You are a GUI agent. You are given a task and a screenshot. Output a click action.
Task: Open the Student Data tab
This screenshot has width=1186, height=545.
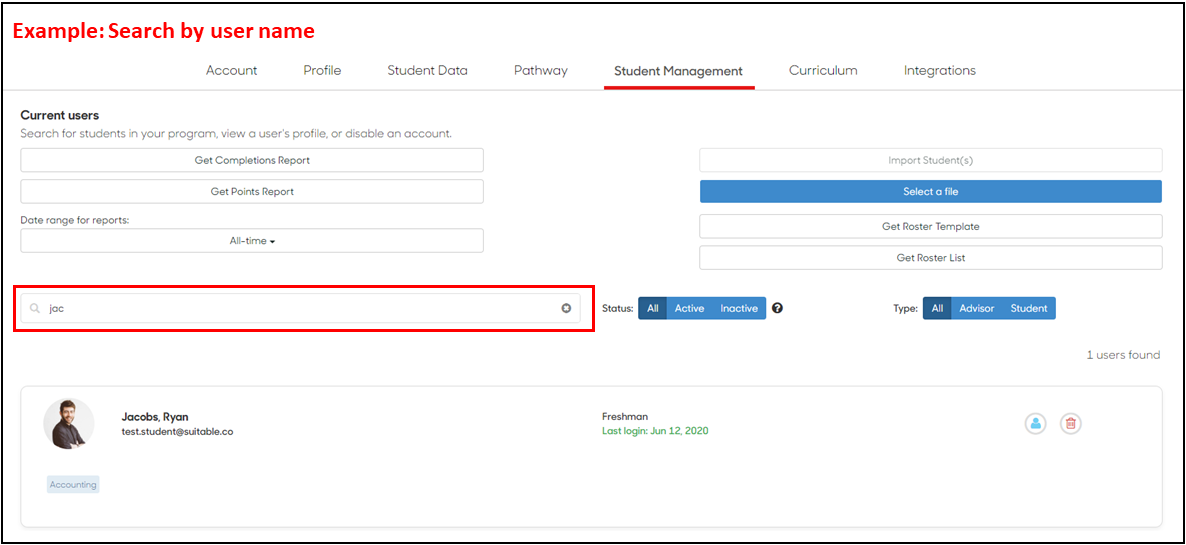click(427, 70)
